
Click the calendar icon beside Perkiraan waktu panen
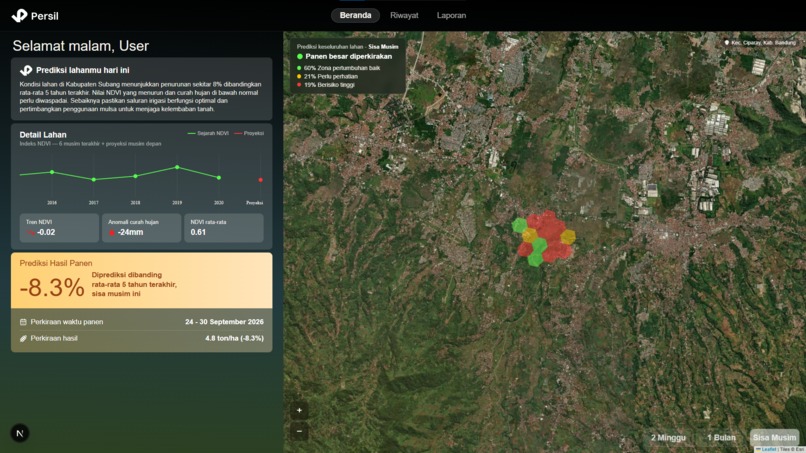pos(23,322)
